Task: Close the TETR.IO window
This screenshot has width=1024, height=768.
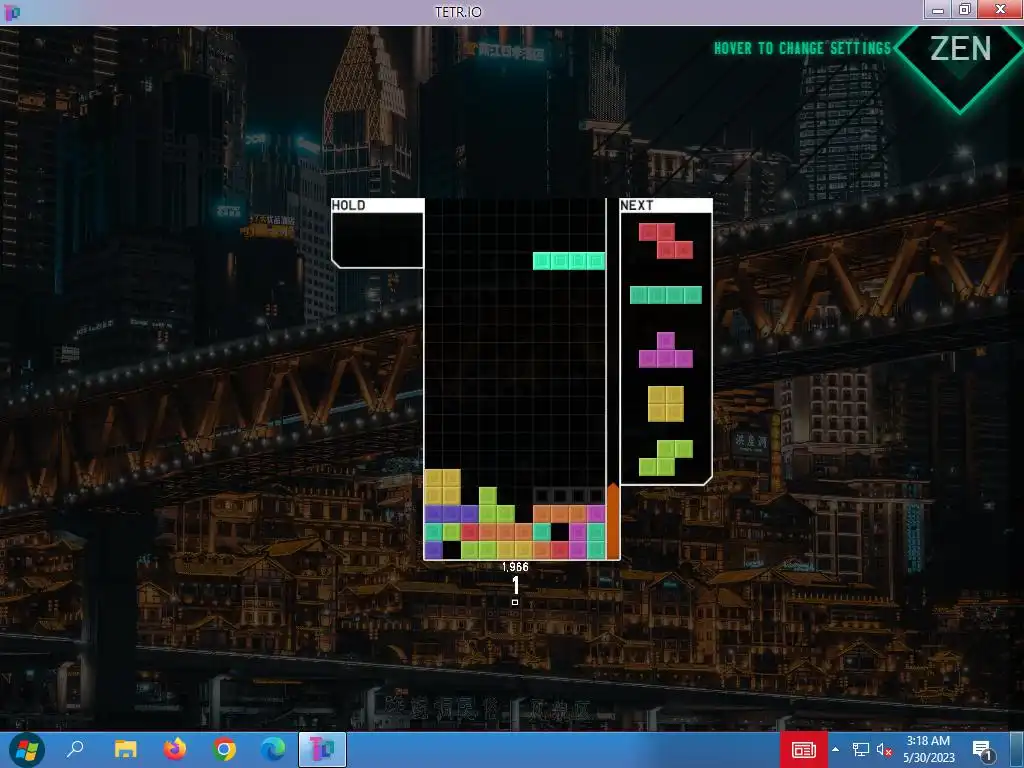Action: pos(1000,9)
